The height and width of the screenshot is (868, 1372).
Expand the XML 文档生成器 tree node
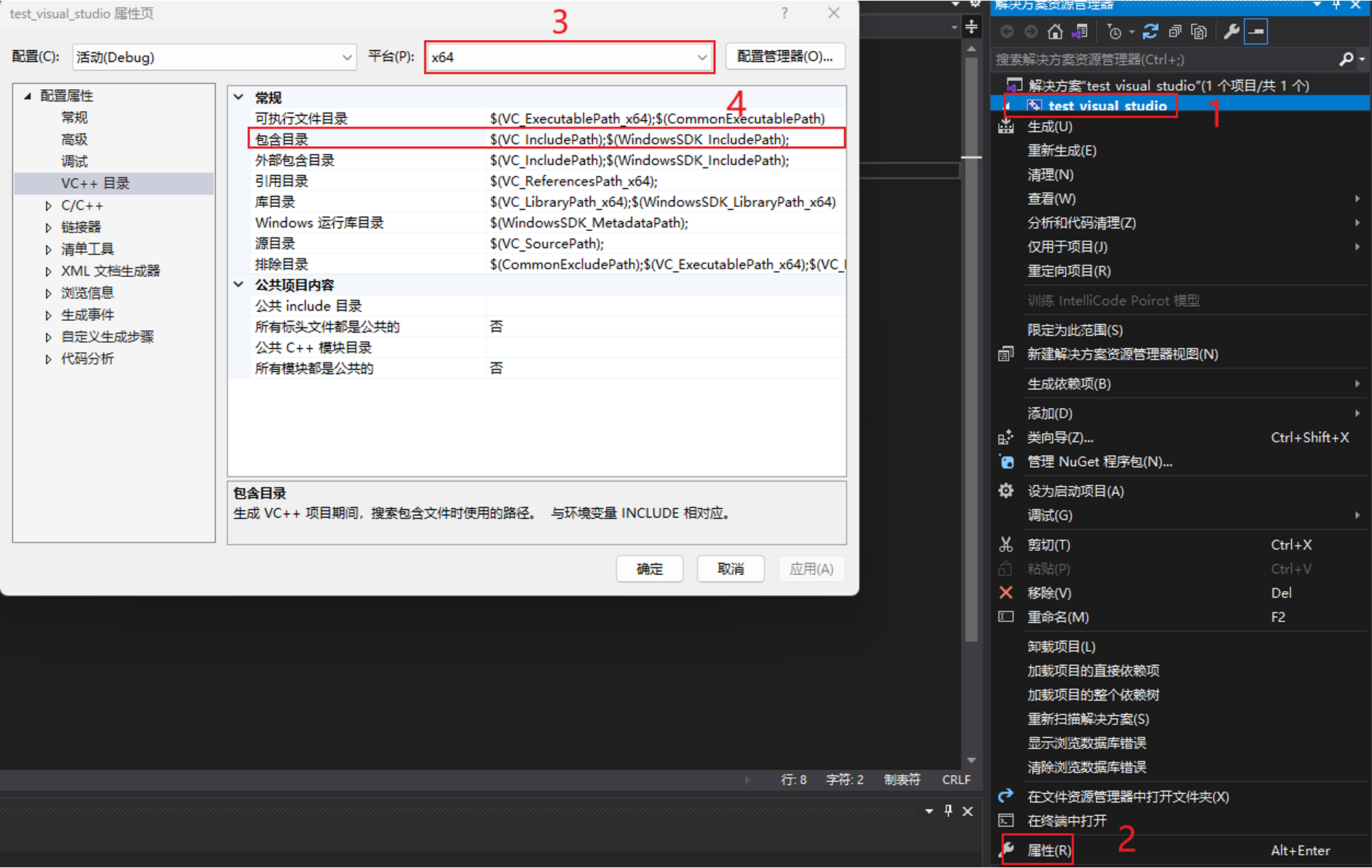48,272
